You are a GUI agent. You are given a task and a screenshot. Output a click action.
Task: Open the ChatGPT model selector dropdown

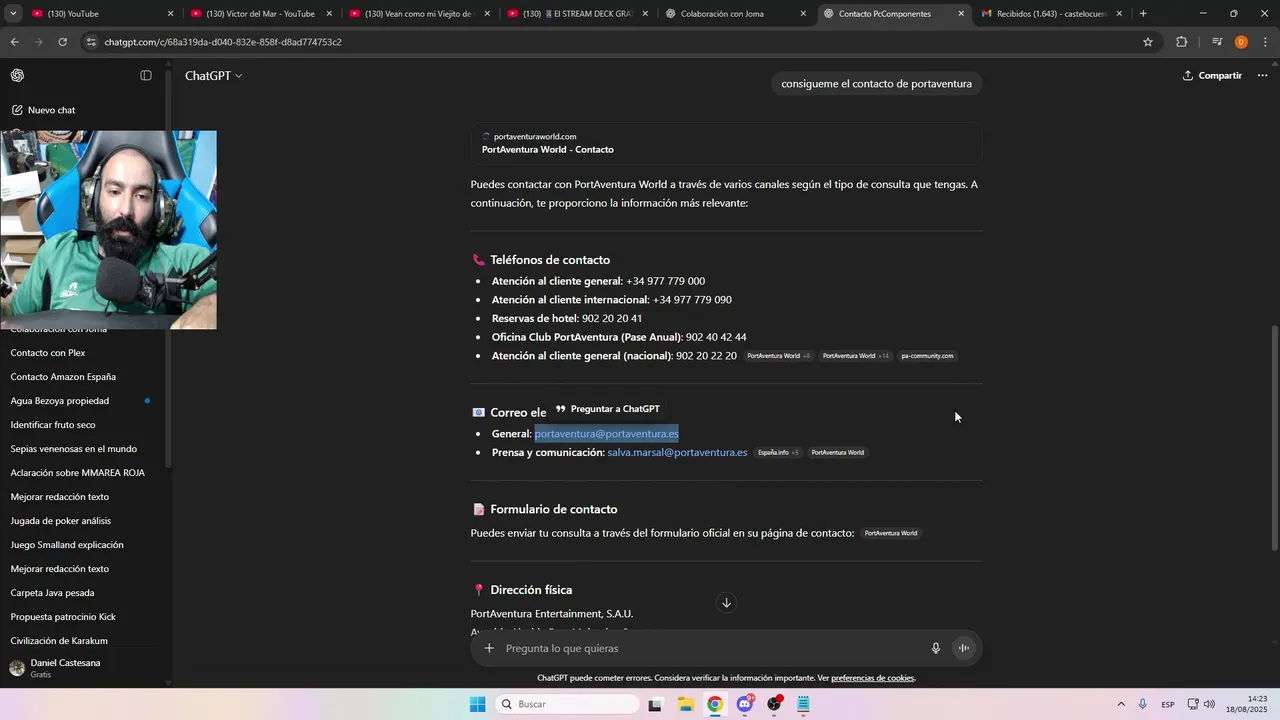click(x=213, y=76)
